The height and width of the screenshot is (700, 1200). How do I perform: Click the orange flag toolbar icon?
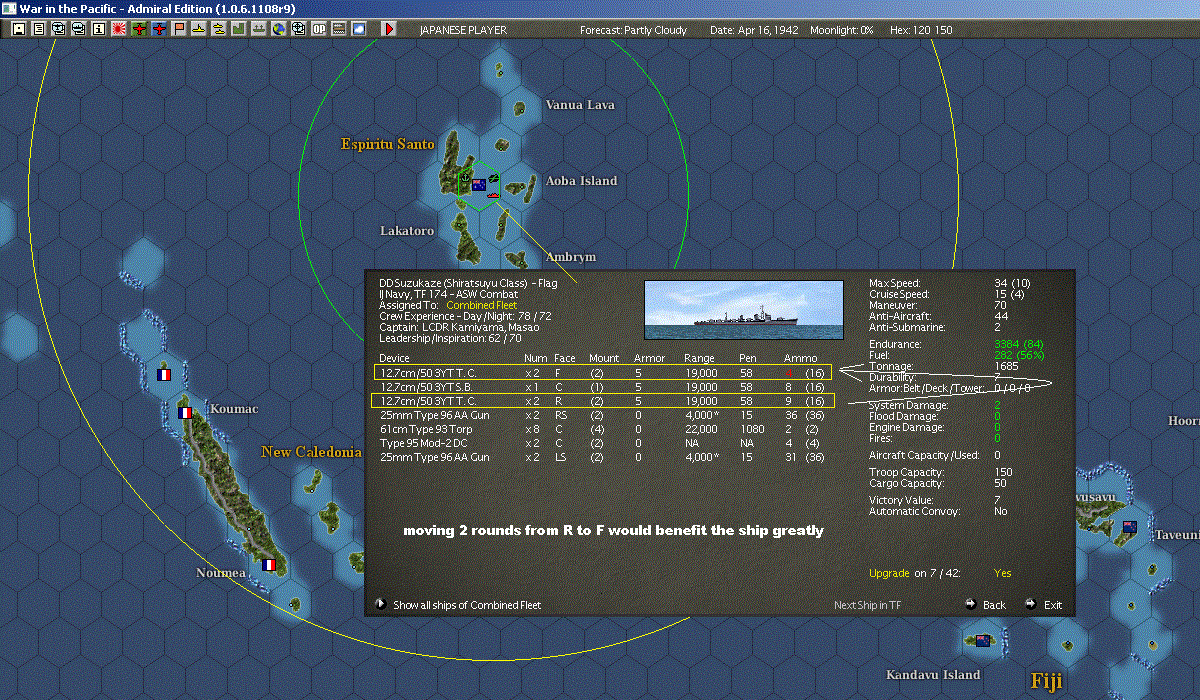pos(179,30)
